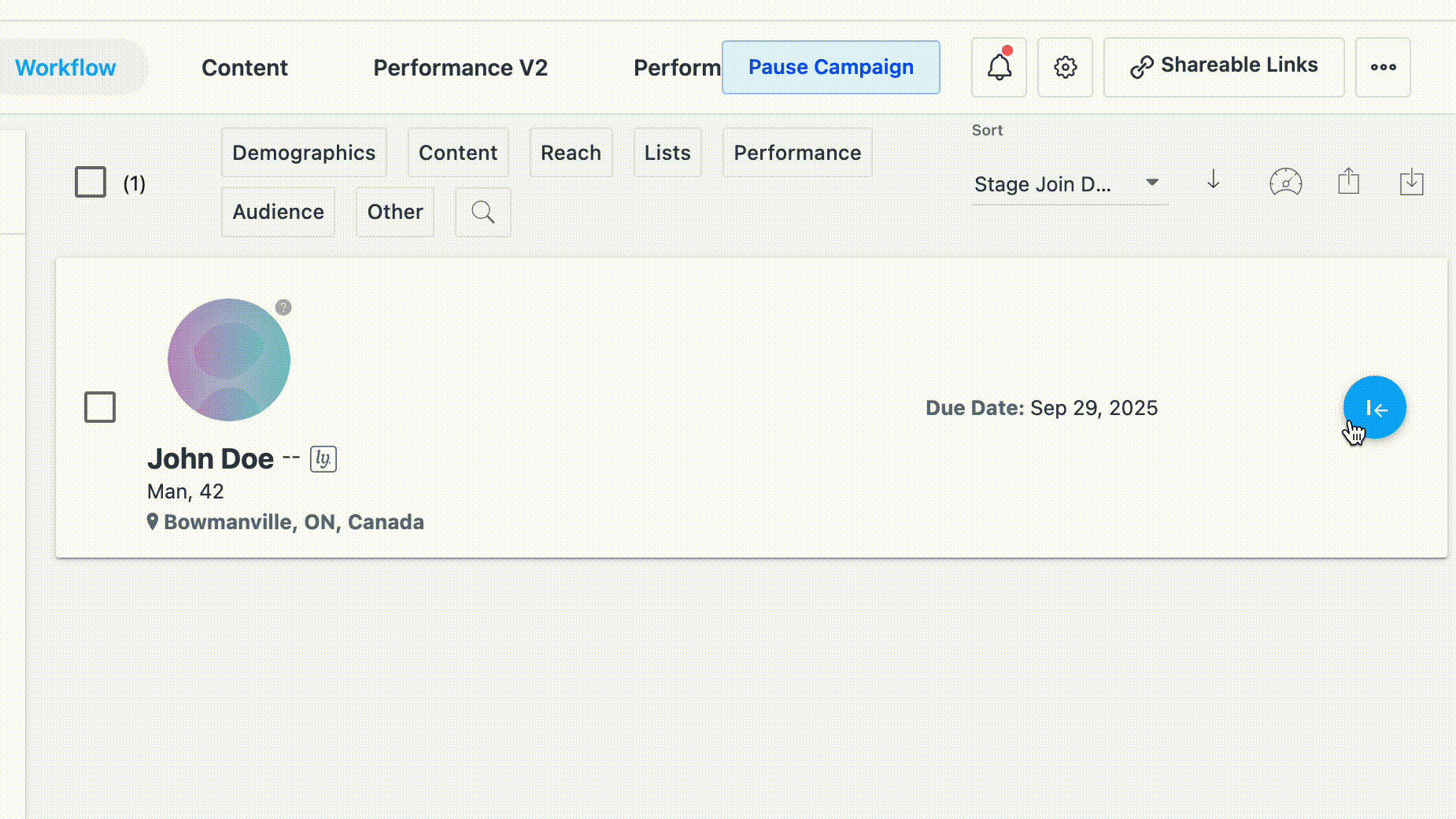
Task: Expand the Audience filter
Action: pos(278,212)
